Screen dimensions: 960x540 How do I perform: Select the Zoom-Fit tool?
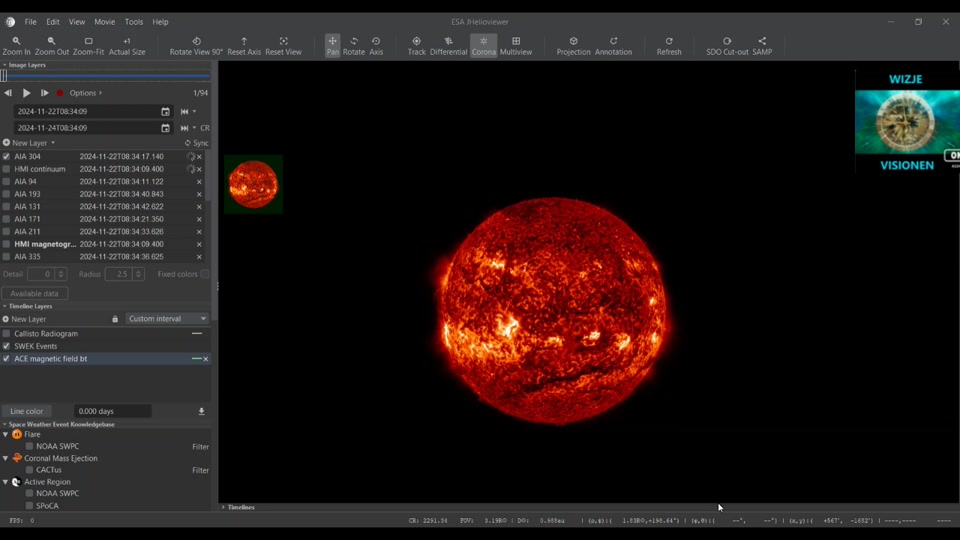tap(88, 46)
